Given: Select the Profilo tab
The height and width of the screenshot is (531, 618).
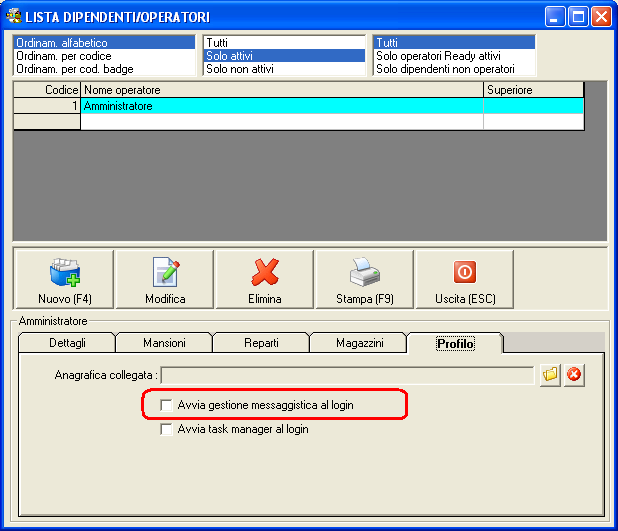Looking at the screenshot, I should [455, 343].
